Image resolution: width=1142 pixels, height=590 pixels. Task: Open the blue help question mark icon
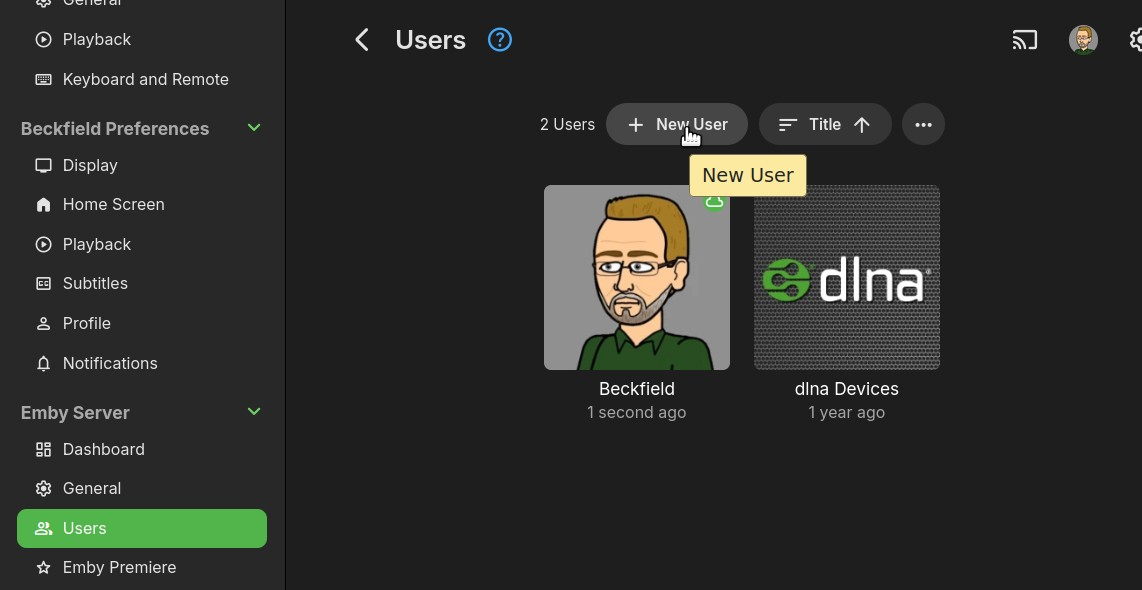tap(500, 39)
